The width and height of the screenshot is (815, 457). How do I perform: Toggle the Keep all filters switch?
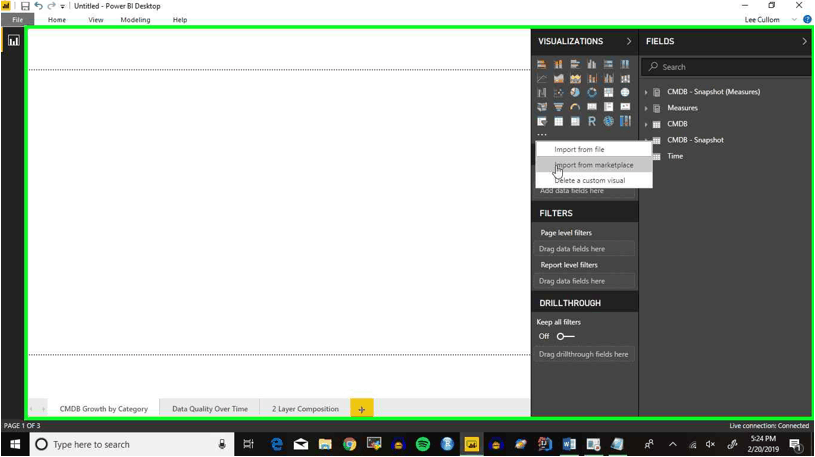pyautogui.click(x=566, y=336)
